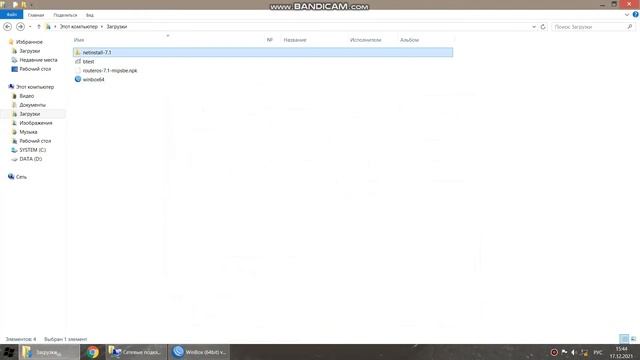Open the Поделиться ribbon tab

coord(65,15)
